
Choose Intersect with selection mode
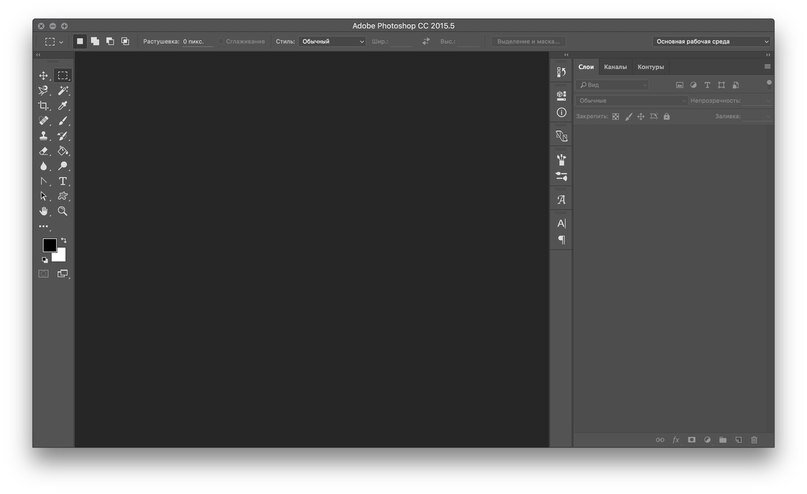pos(125,41)
